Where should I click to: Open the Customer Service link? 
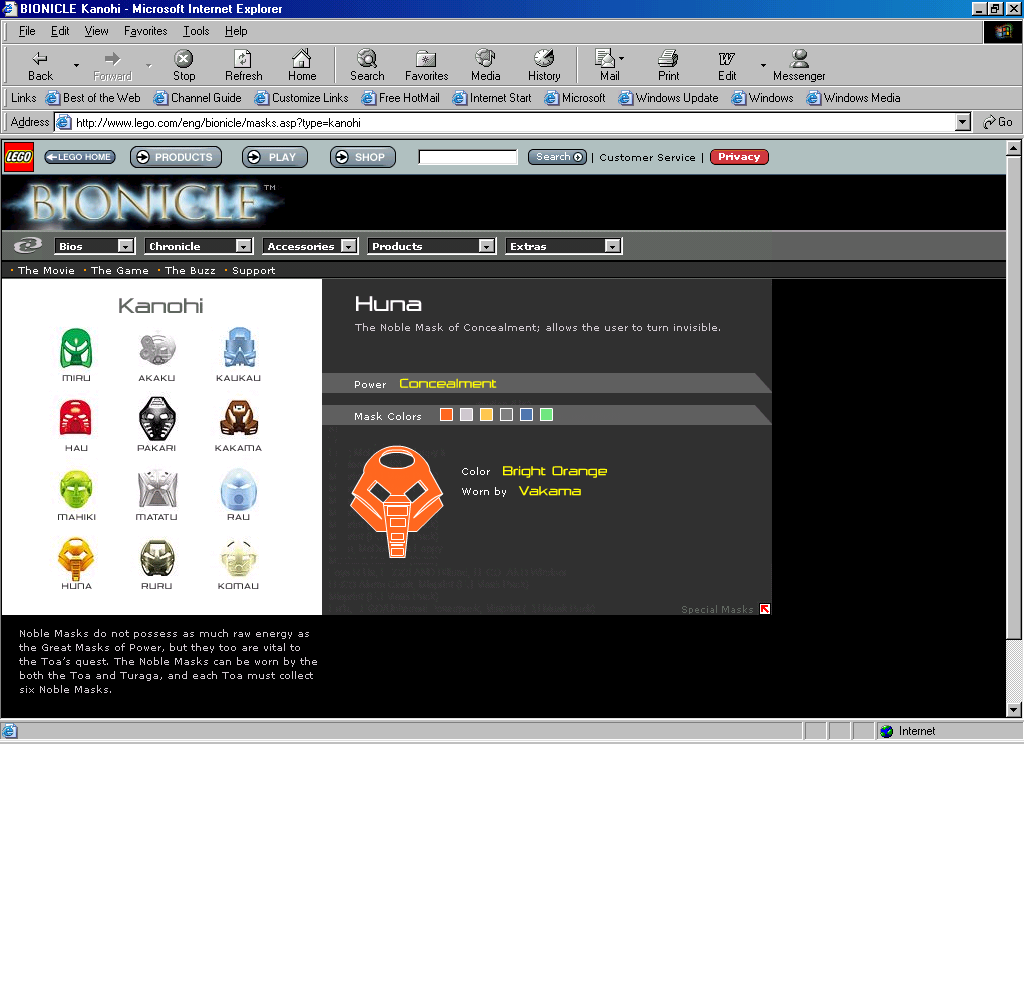pos(647,157)
